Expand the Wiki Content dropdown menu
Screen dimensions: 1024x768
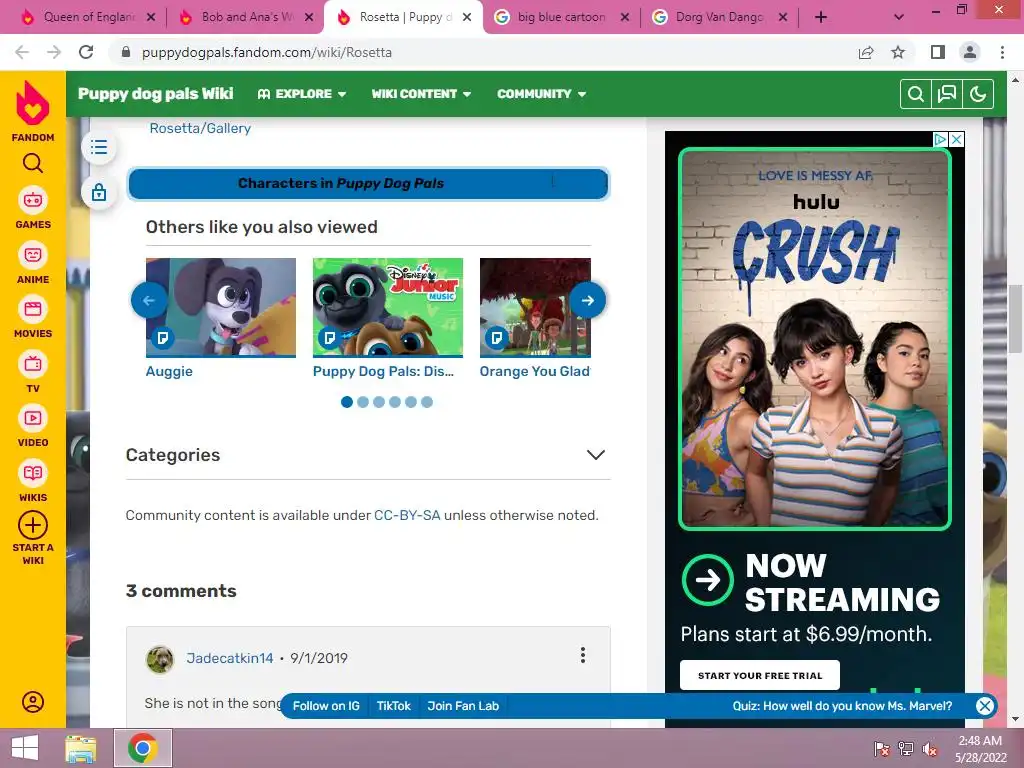pos(421,94)
